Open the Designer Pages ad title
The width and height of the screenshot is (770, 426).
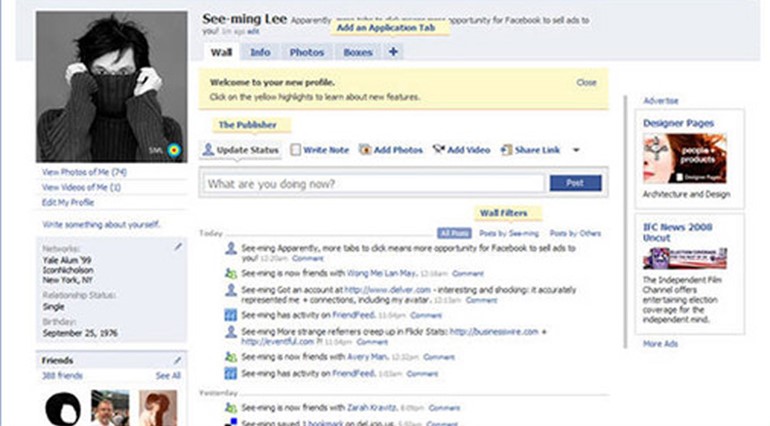[678, 123]
